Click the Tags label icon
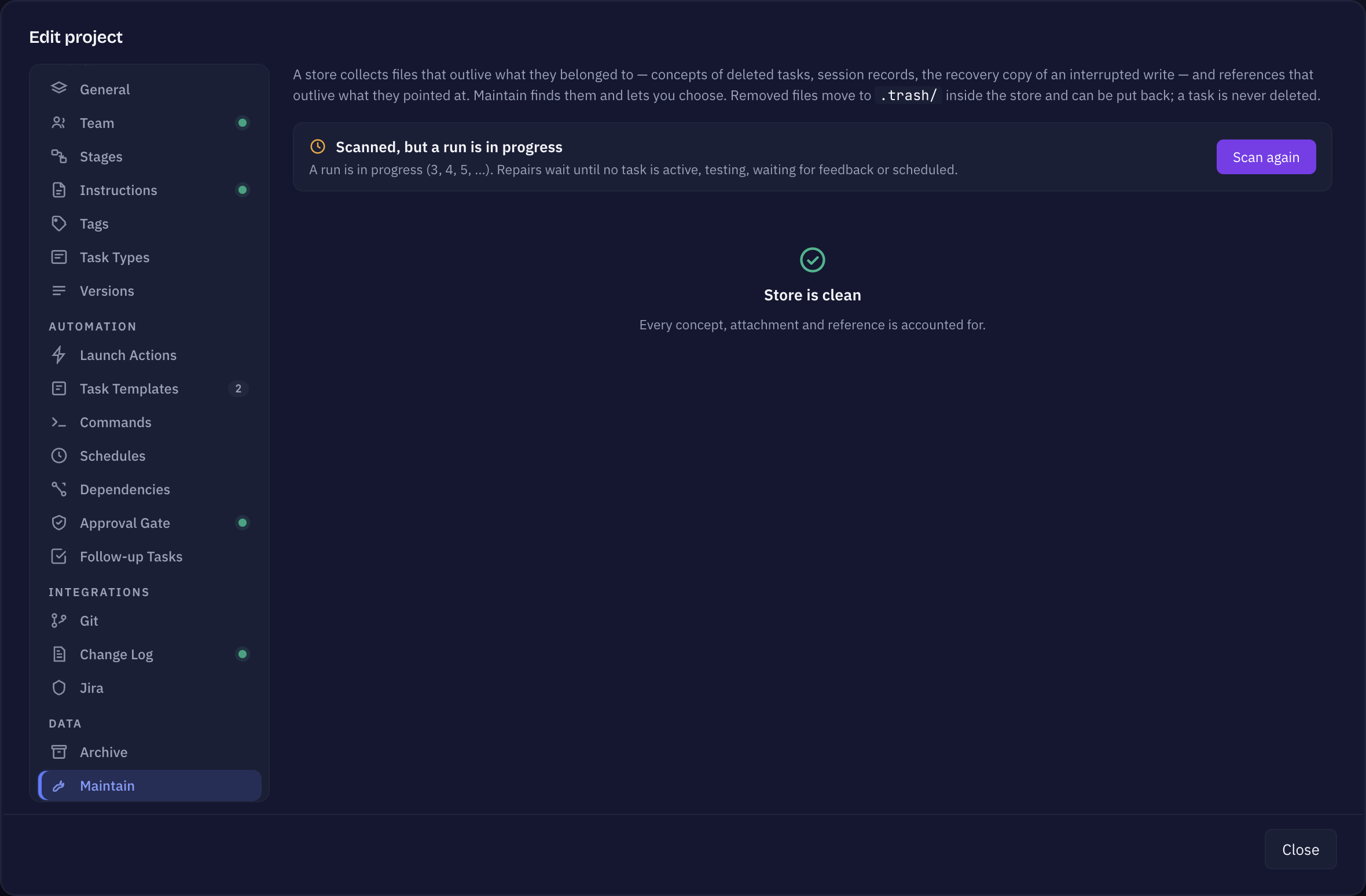 (58, 223)
